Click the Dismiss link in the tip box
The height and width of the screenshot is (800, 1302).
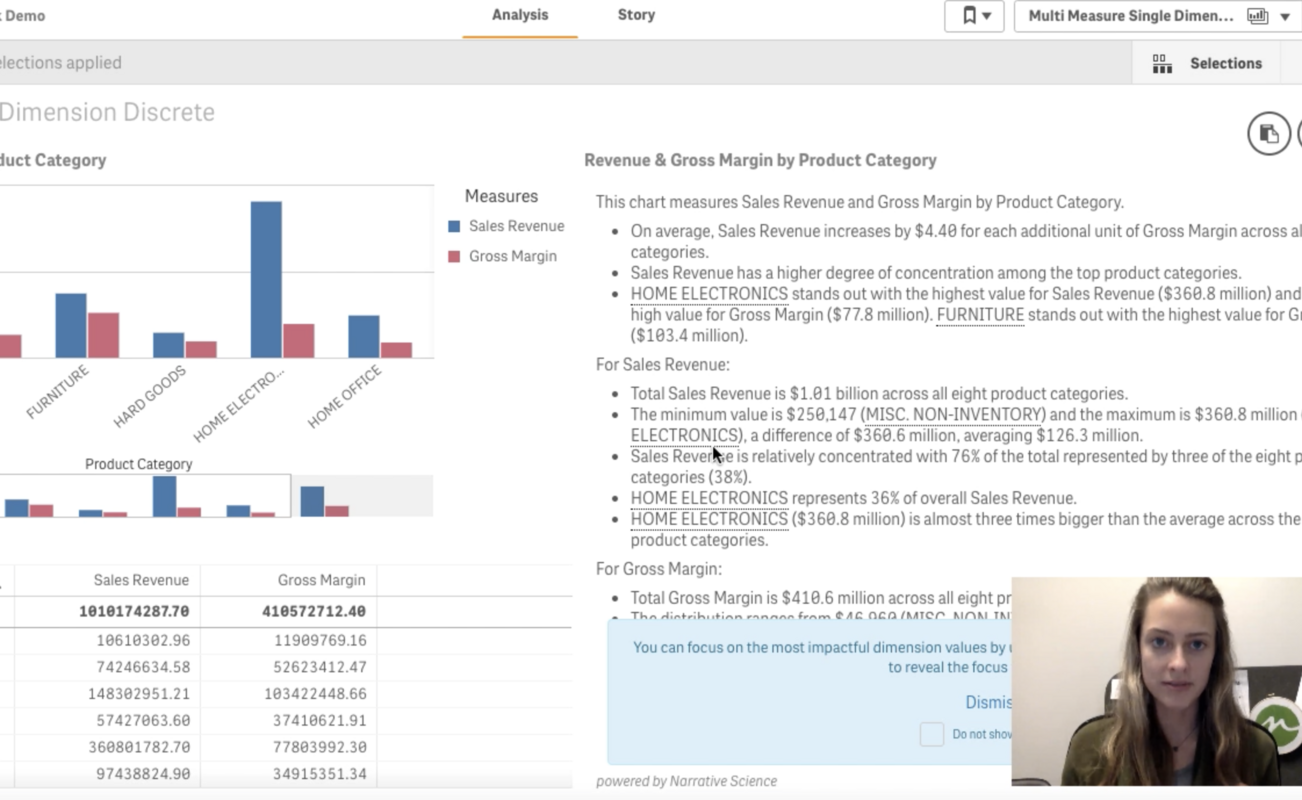click(x=988, y=702)
